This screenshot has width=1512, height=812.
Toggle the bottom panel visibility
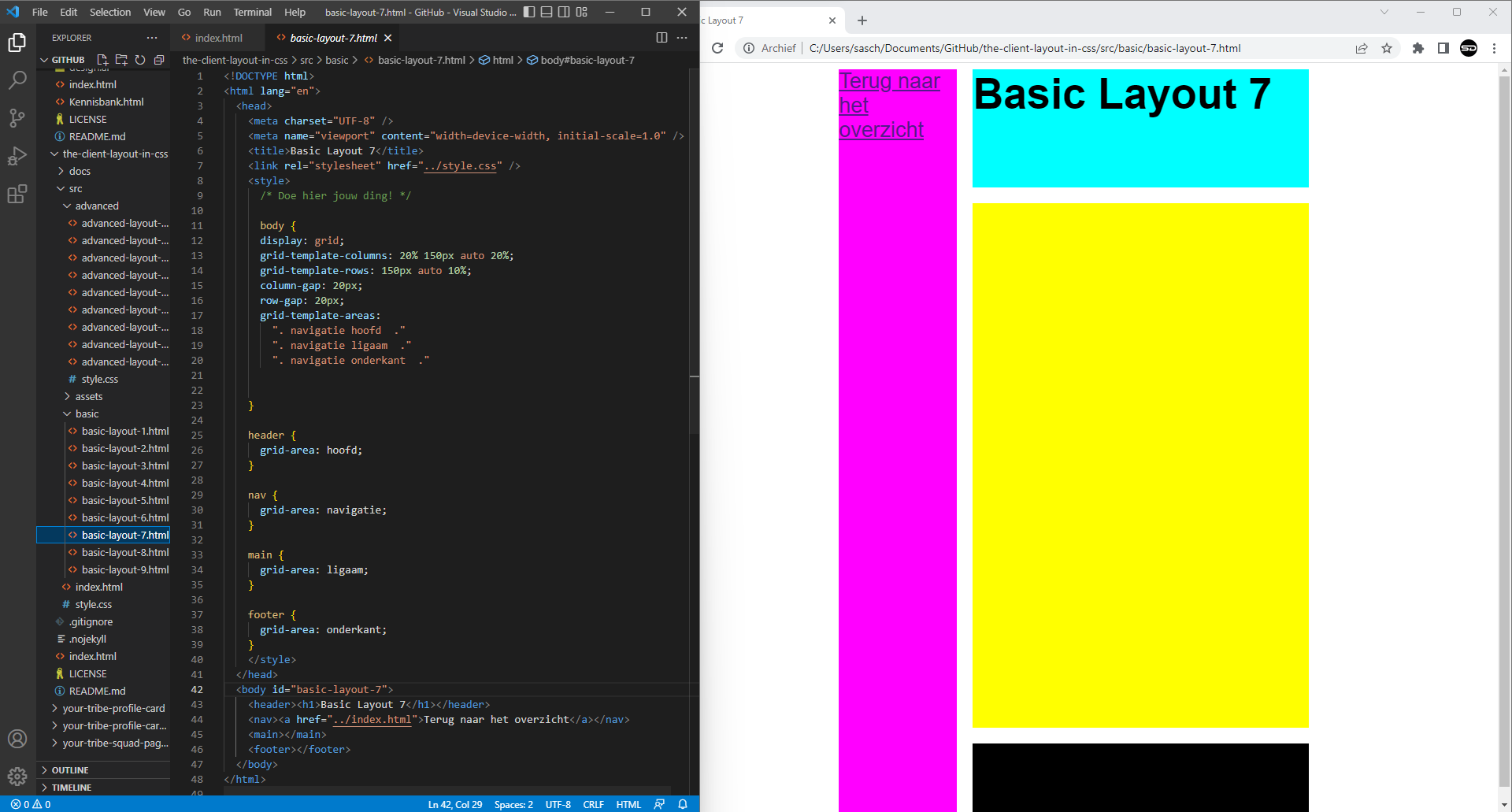point(547,12)
